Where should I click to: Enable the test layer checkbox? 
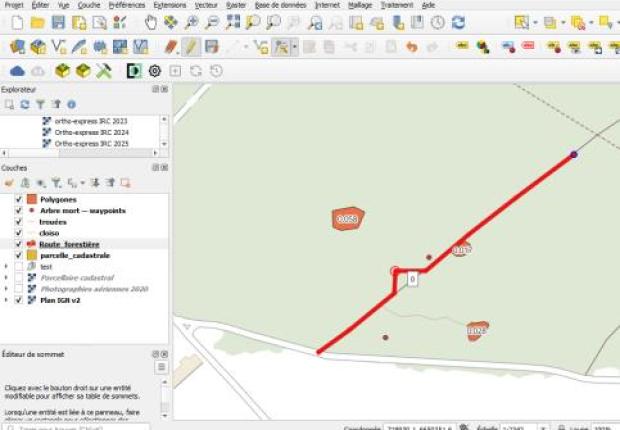coord(18,267)
